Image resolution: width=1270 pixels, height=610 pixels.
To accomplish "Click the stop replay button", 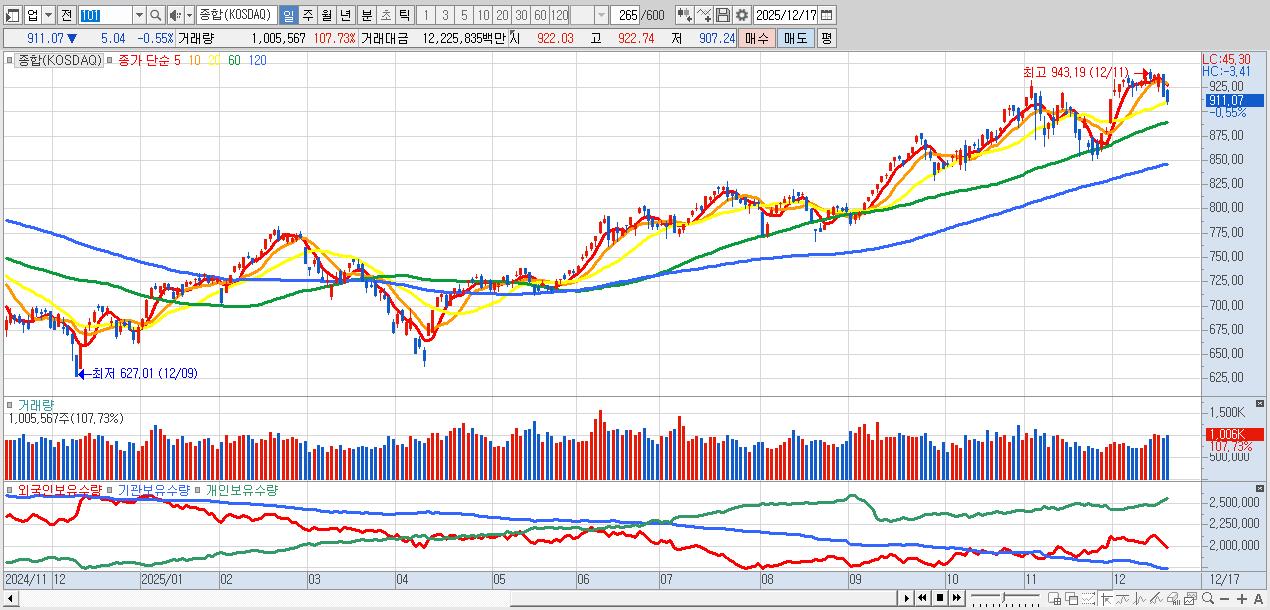I will [940, 598].
